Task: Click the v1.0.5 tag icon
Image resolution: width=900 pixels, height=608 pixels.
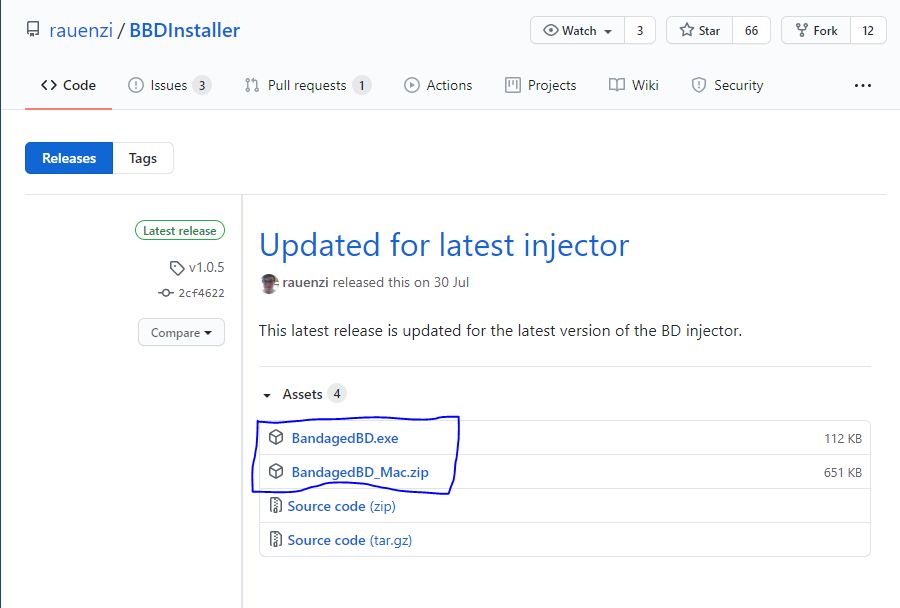Action: [178, 268]
